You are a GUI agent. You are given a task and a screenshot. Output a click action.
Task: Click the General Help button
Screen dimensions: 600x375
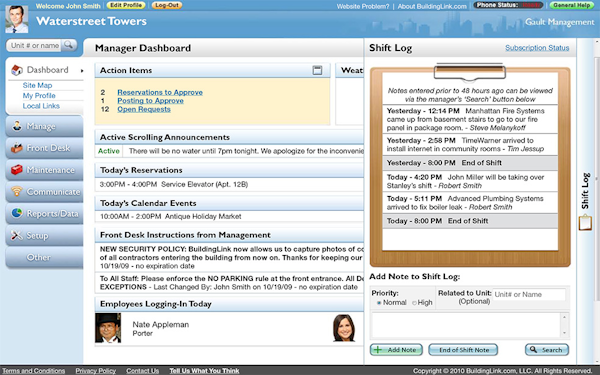point(572,5)
